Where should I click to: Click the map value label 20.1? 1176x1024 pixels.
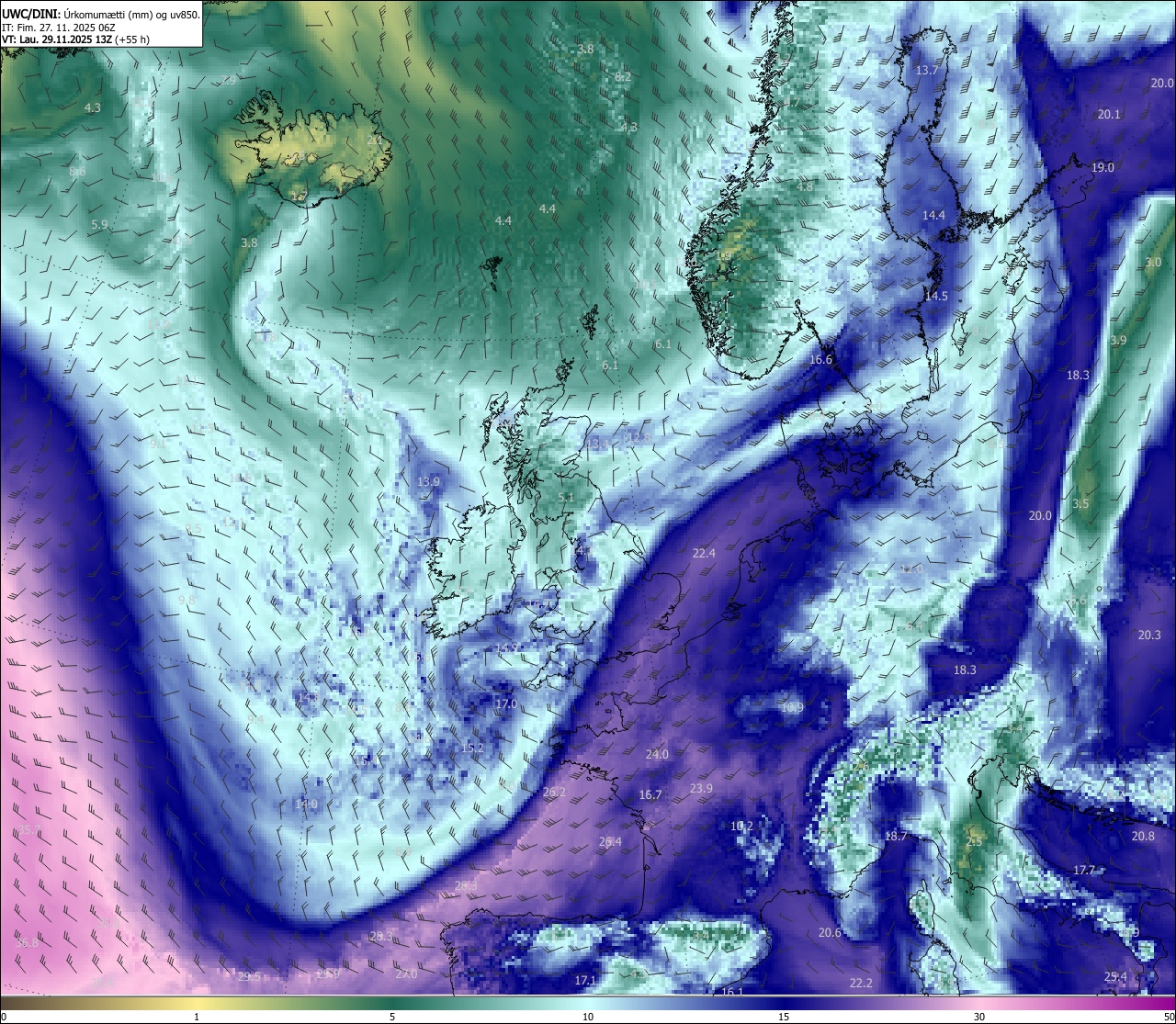[1109, 114]
